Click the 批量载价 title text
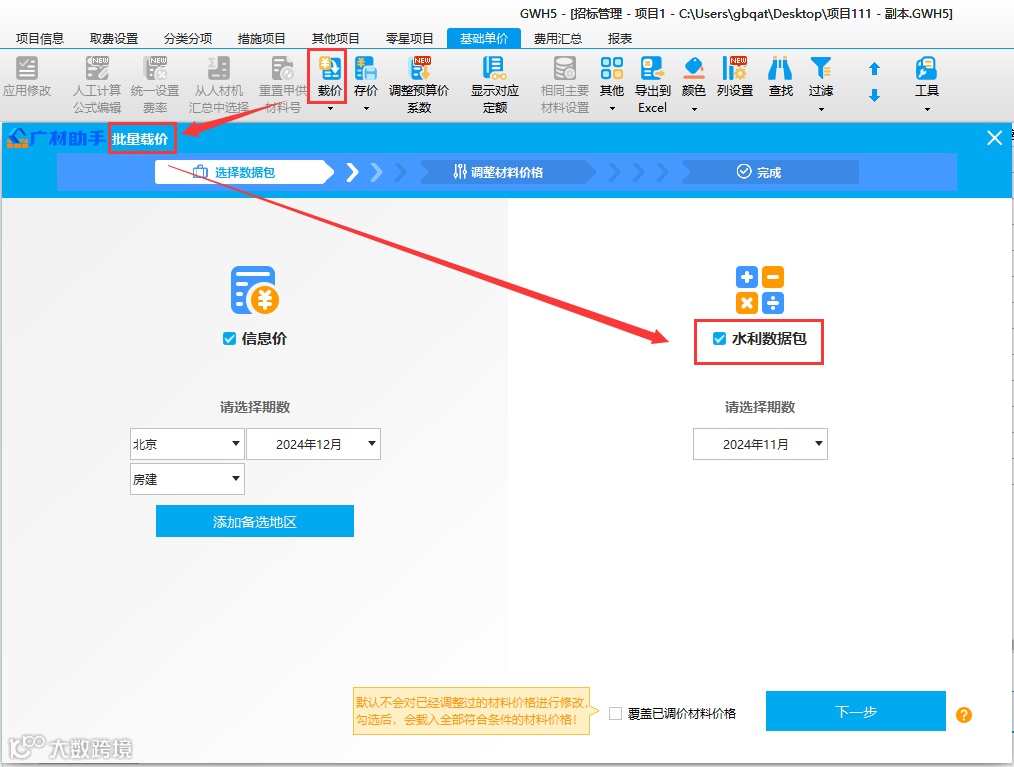The width and height of the screenshot is (1014, 767). [140, 138]
